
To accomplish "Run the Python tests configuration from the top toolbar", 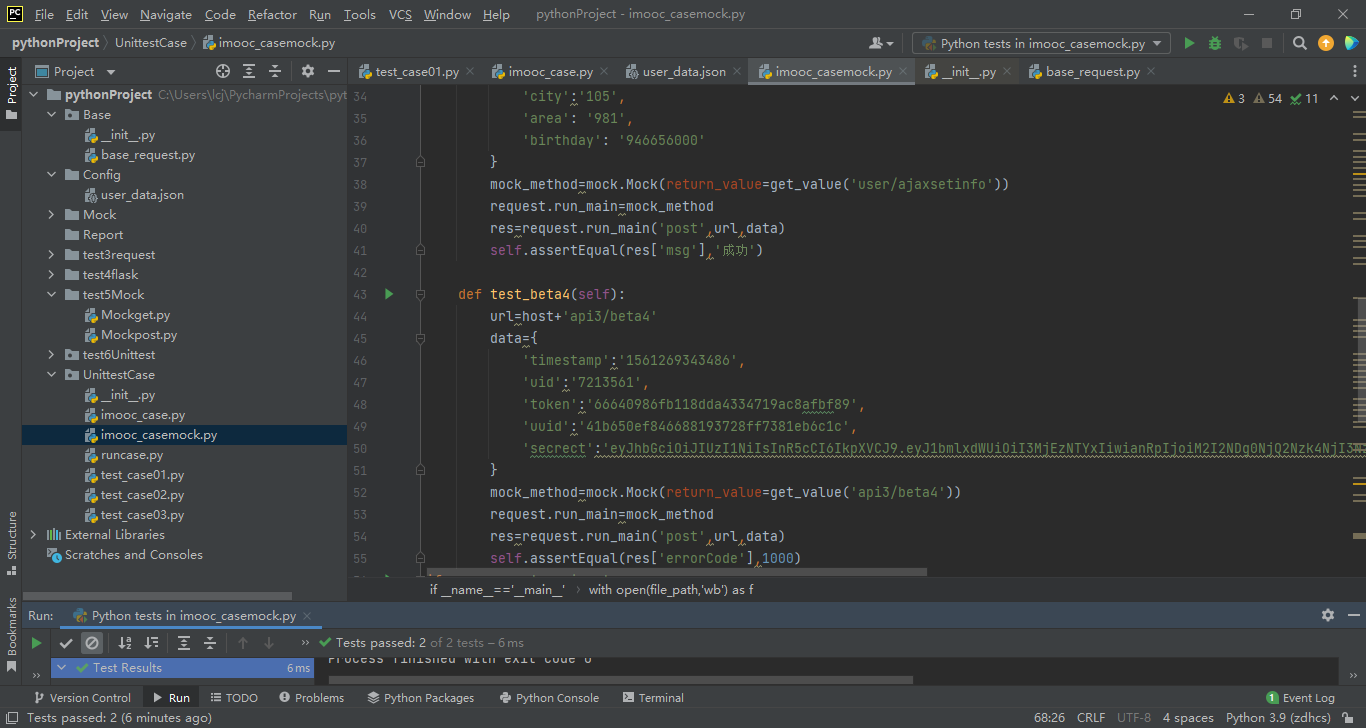I will click(x=1189, y=43).
